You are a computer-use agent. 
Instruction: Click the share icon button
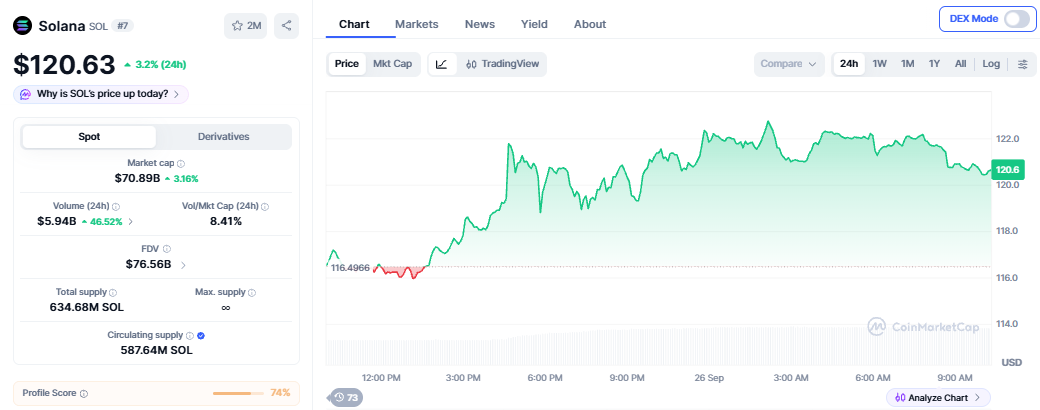(287, 26)
